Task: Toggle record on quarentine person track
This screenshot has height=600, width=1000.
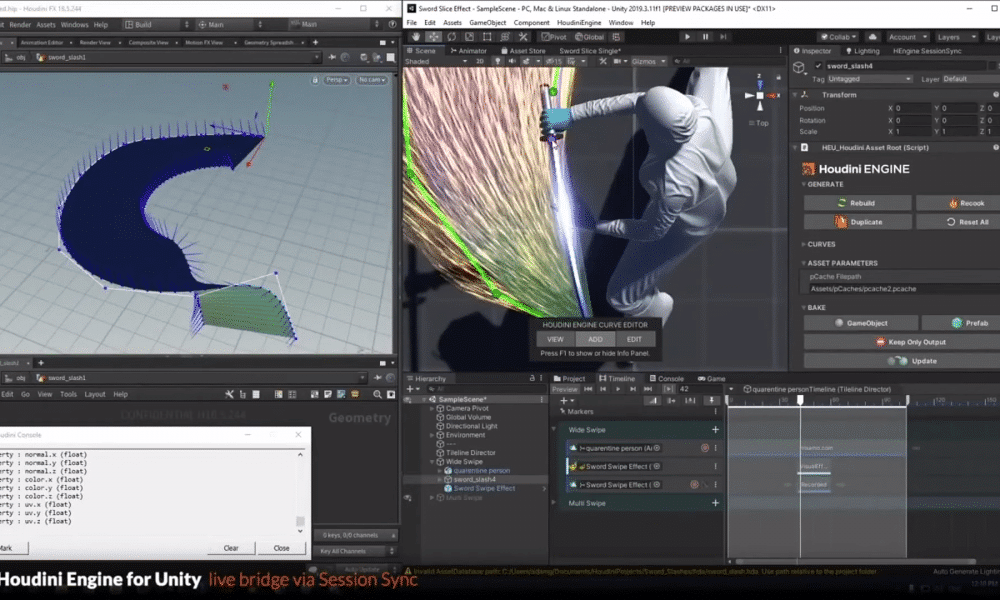Action: [705, 448]
